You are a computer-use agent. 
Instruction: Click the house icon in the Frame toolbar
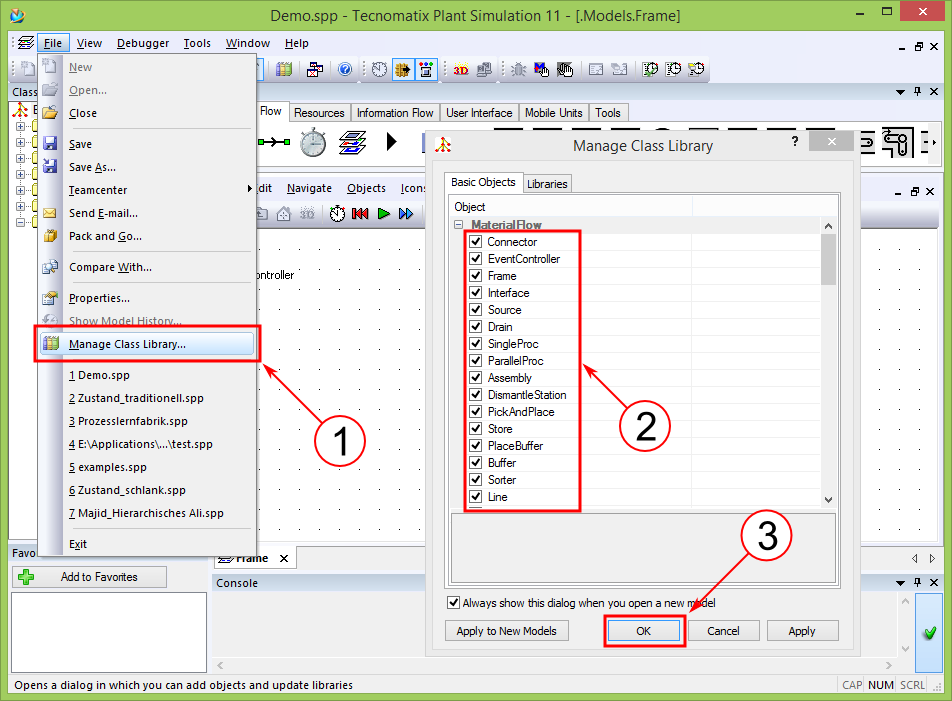284,213
